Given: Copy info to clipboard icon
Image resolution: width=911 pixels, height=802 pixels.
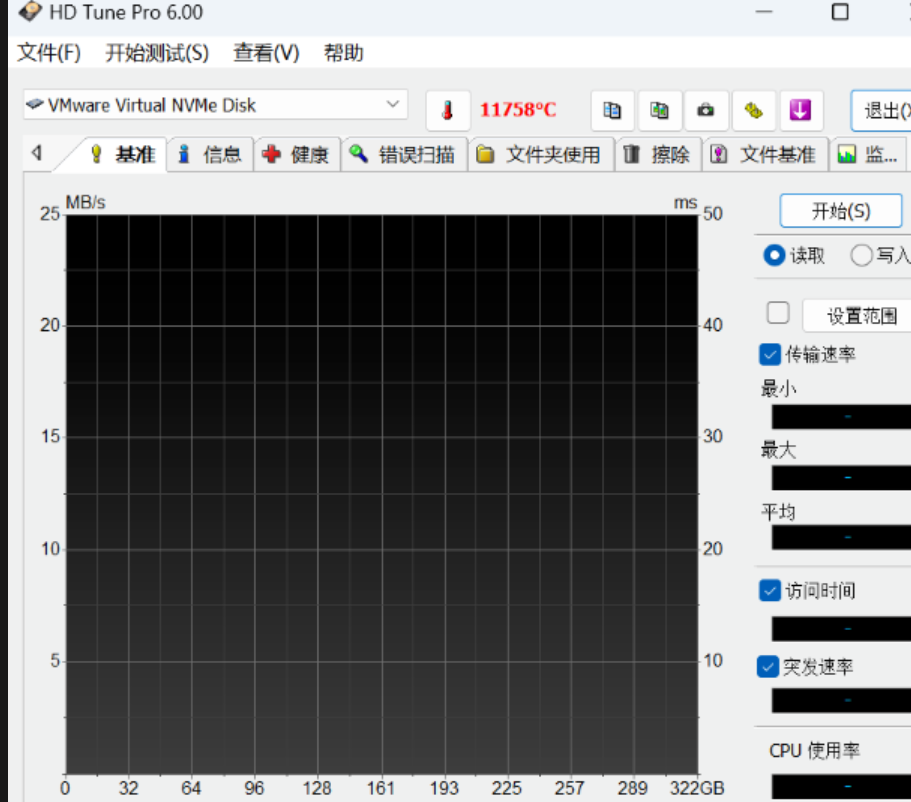Looking at the screenshot, I should [612, 110].
